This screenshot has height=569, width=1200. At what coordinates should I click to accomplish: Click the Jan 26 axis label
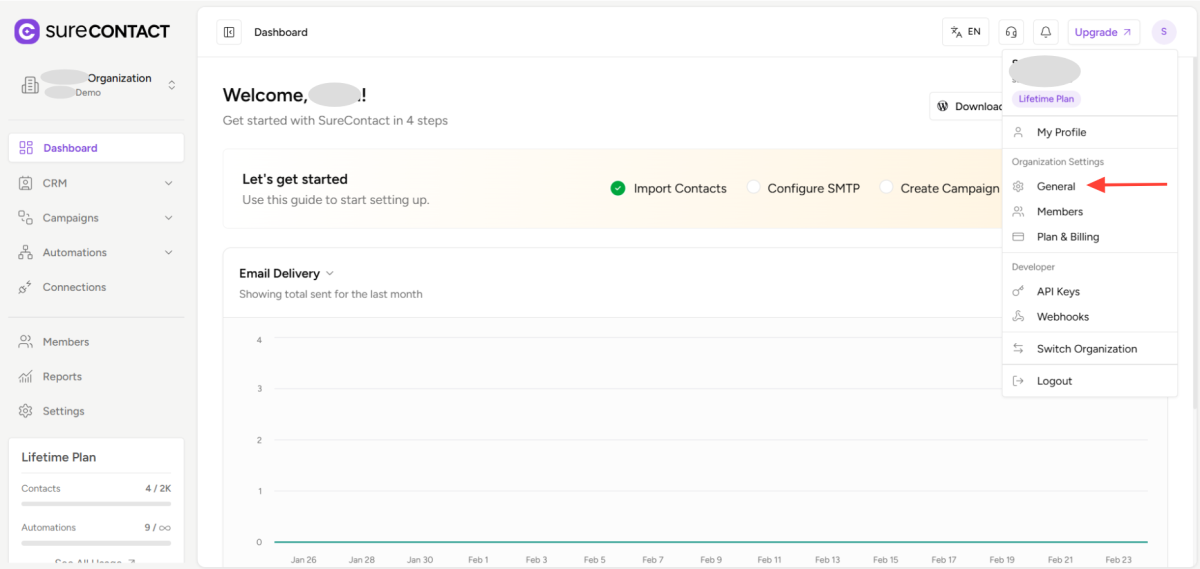point(302,560)
